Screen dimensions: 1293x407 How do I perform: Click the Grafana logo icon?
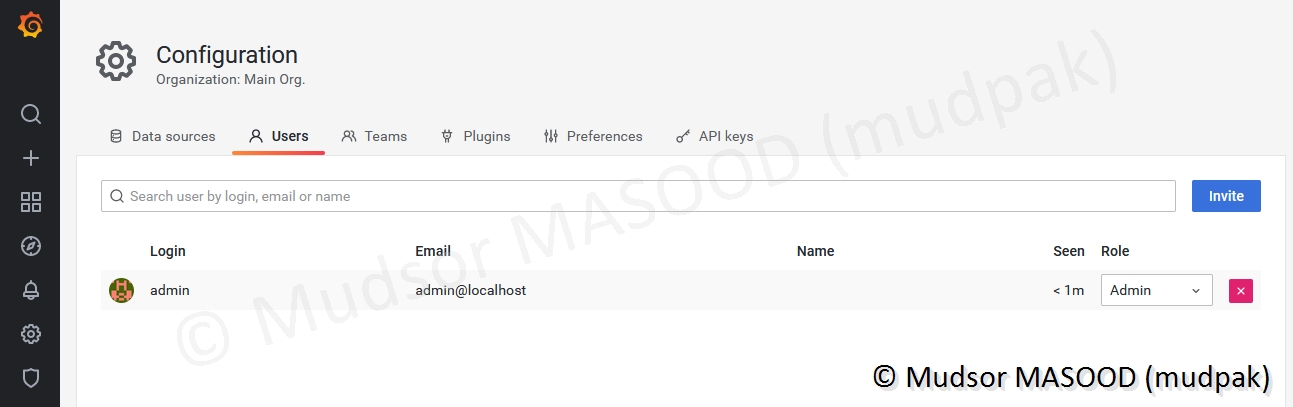[x=30, y=25]
